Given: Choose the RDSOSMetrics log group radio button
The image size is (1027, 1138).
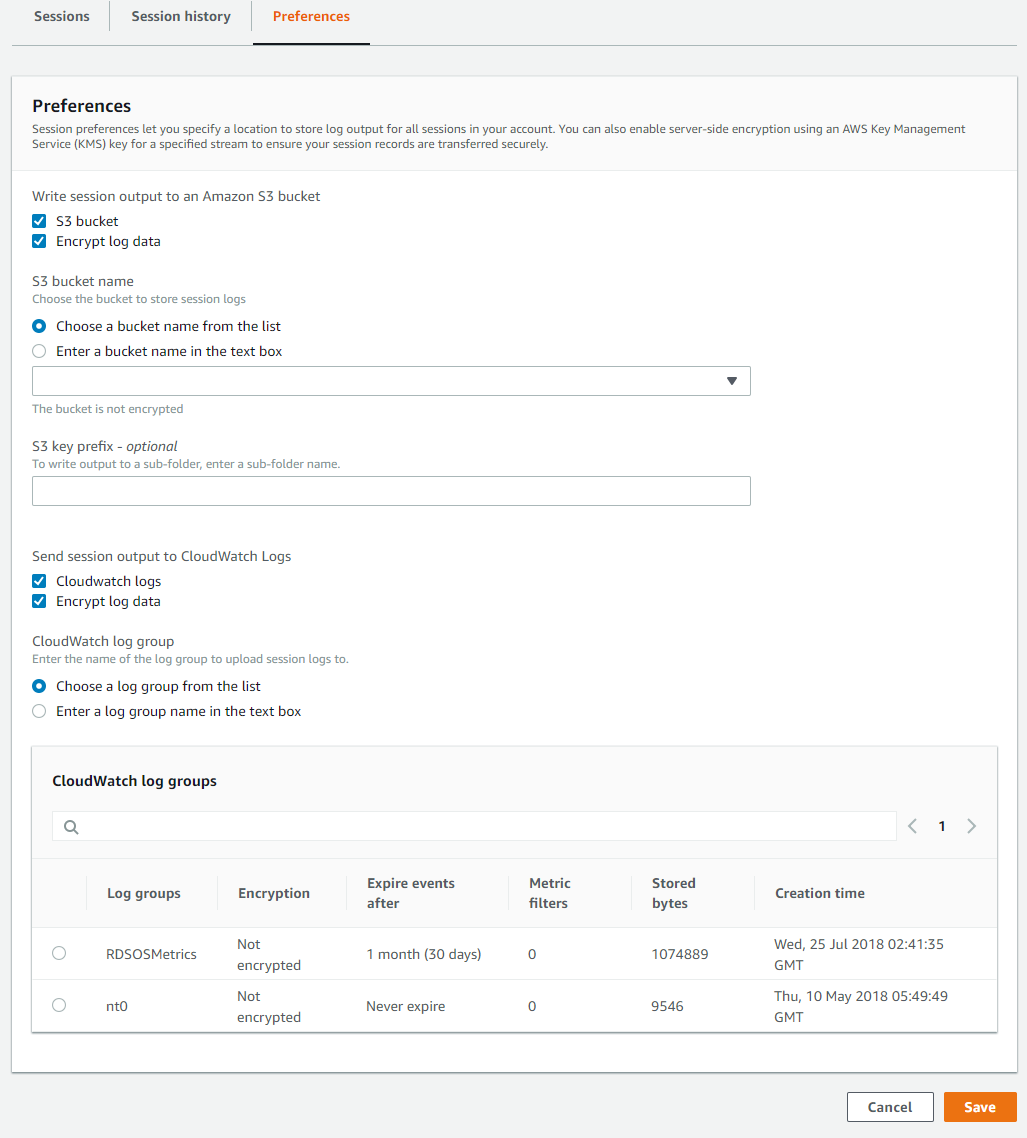Looking at the screenshot, I should pyautogui.click(x=60, y=953).
